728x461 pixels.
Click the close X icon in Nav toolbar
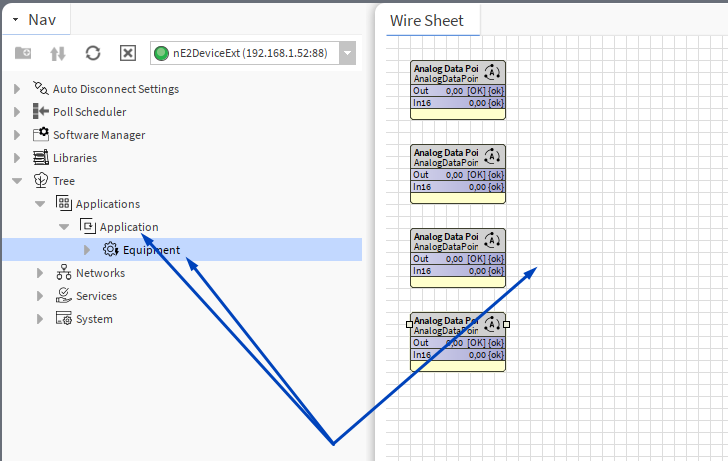(128, 54)
